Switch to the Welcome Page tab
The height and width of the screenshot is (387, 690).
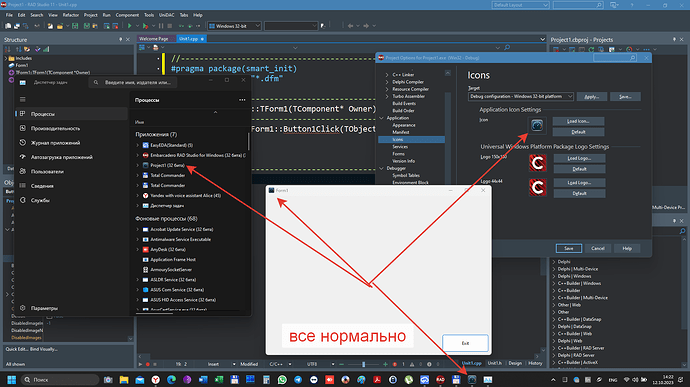pos(154,39)
